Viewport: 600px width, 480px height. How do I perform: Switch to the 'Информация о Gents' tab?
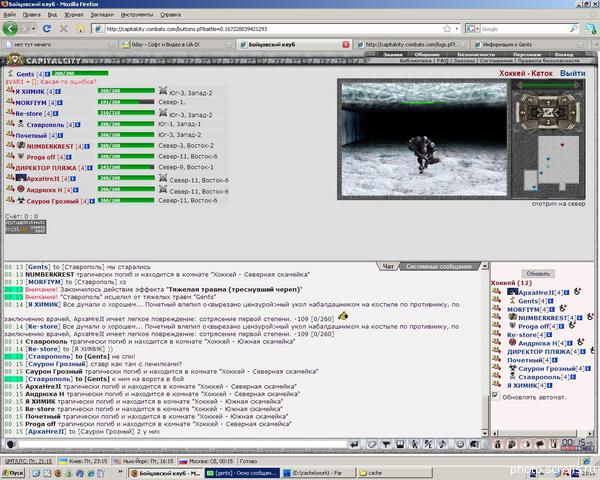click(528, 44)
